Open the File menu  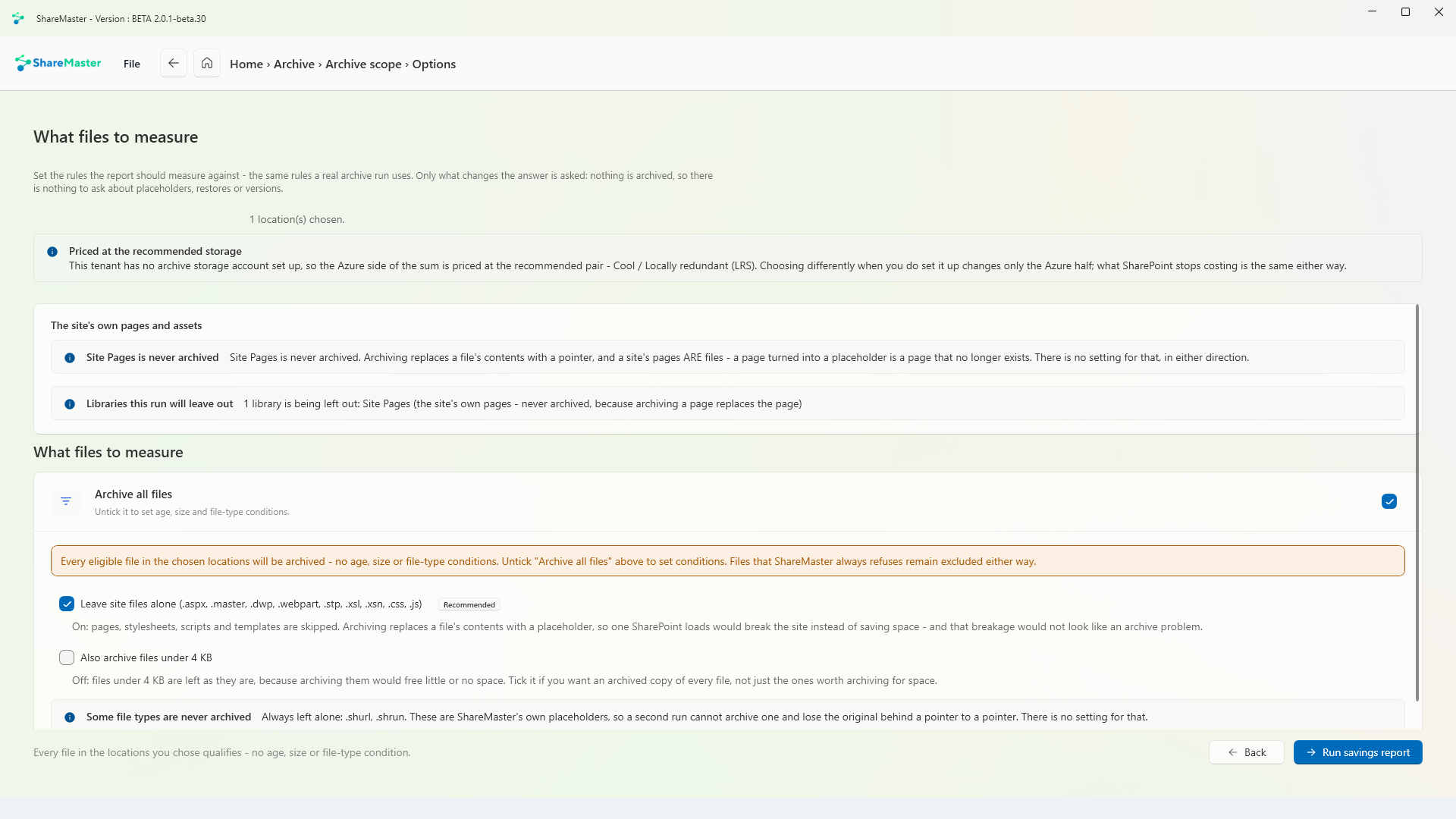132,64
